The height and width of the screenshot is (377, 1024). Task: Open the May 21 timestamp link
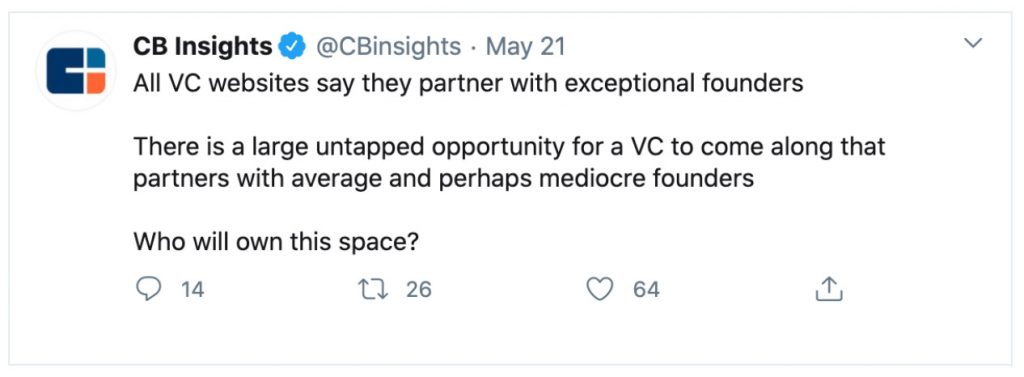coord(526,47)
